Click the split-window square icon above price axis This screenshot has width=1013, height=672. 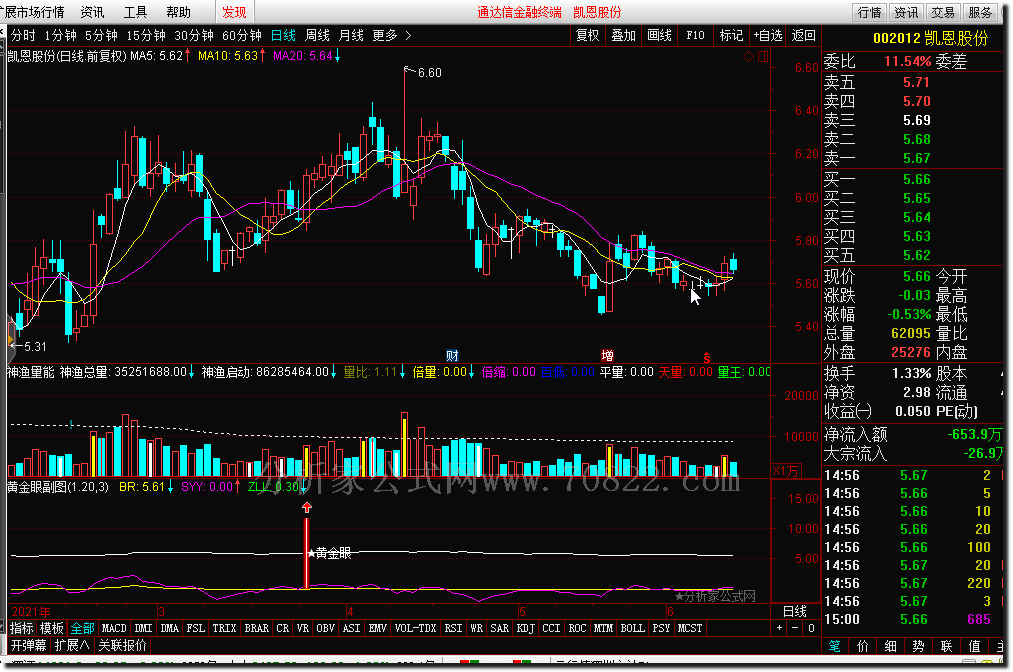pyautogui.click(x=763, y=57)
